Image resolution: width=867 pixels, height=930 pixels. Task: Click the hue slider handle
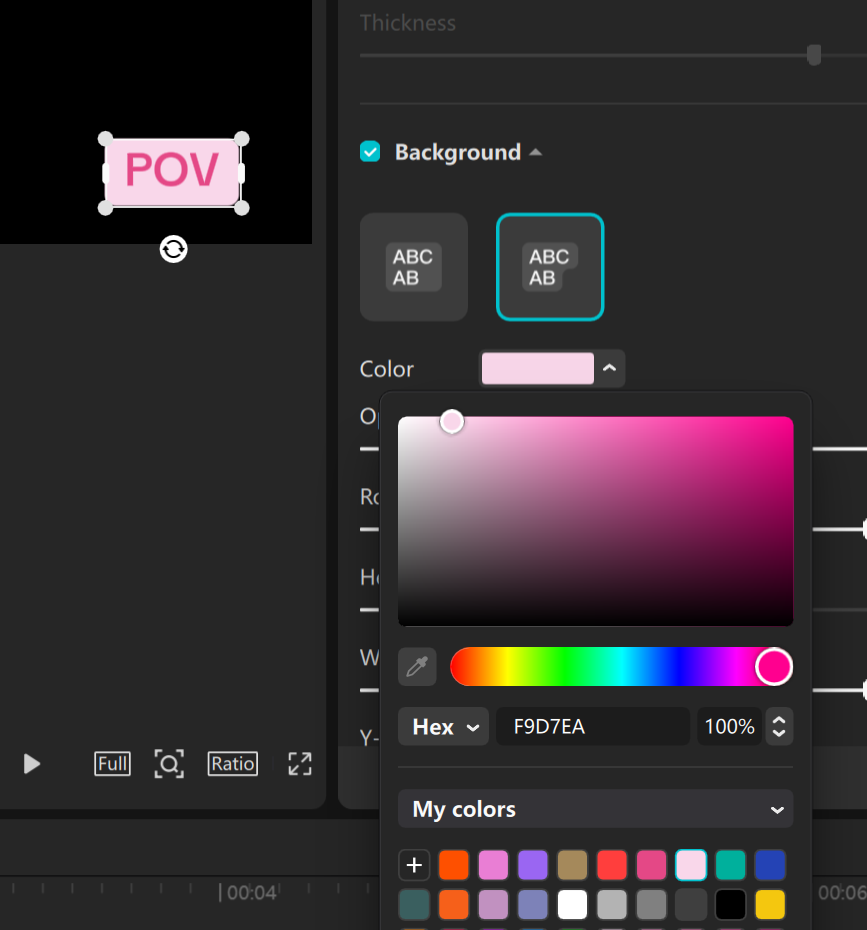click(x=774, y=667)
